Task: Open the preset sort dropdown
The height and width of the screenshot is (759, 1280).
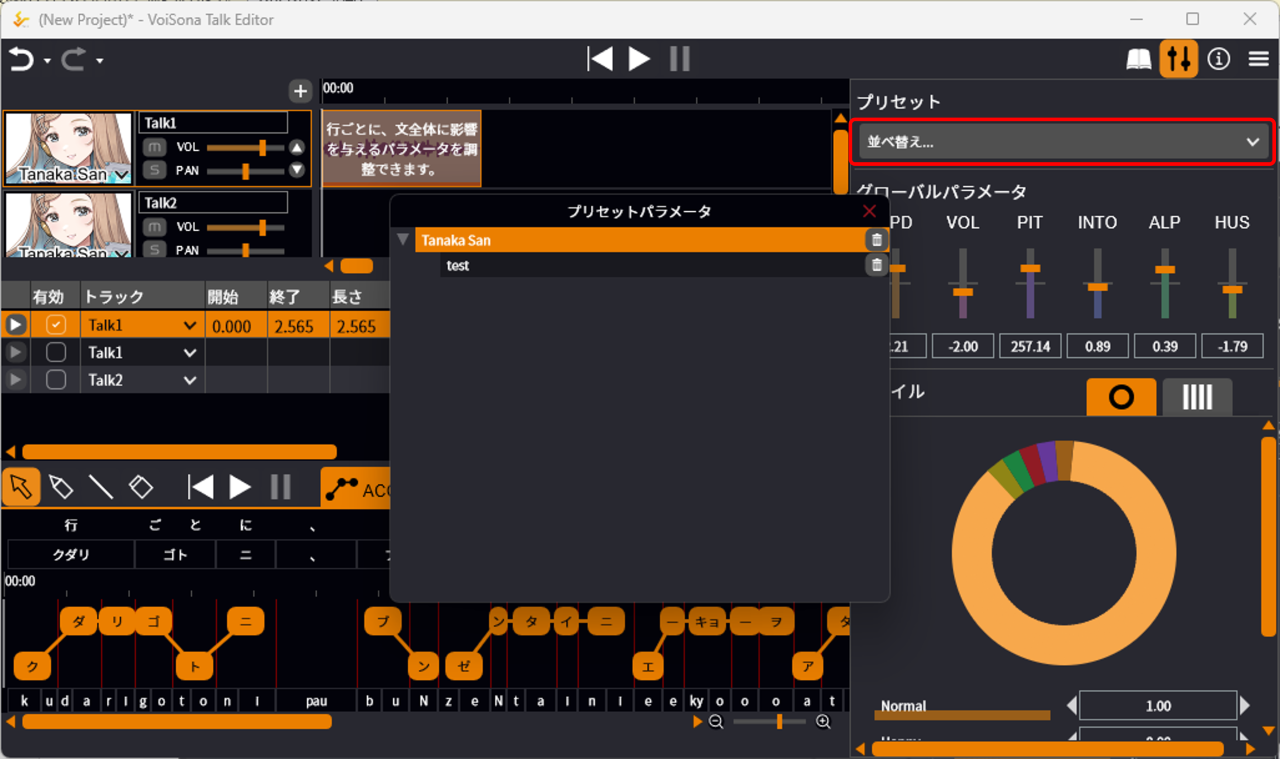Action: [1063, 142]
